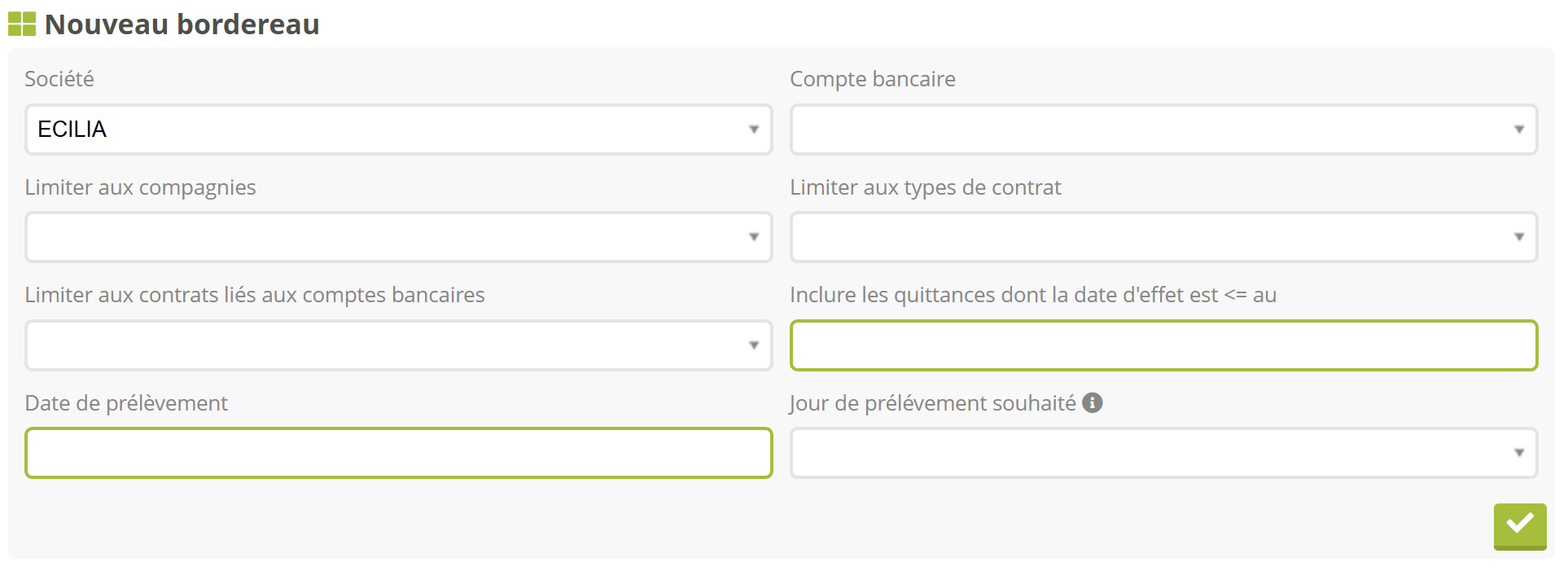Click the arrow in the comptes bancaires limit field
Screen dimensions: 1568x580
coord(754,345)
